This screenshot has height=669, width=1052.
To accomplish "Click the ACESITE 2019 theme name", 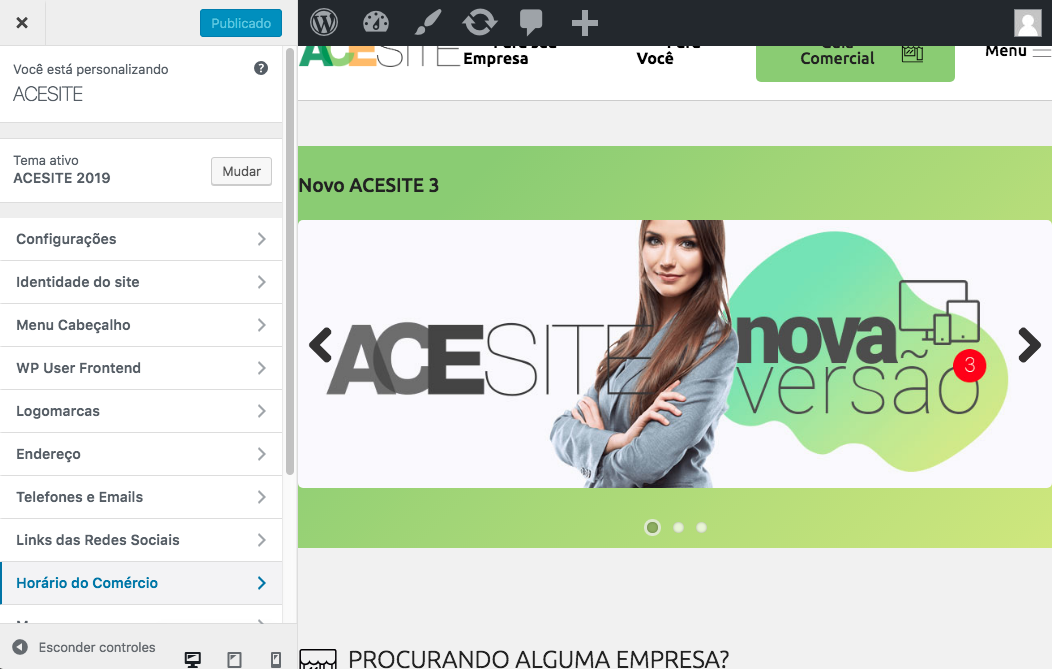I will click(x=62, y=178).
